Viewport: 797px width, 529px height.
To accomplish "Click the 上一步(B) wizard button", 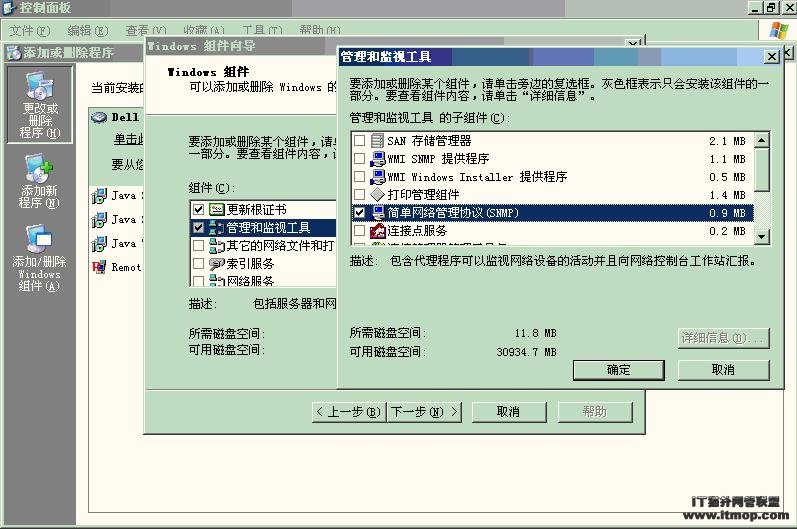I will coord(349,412).
